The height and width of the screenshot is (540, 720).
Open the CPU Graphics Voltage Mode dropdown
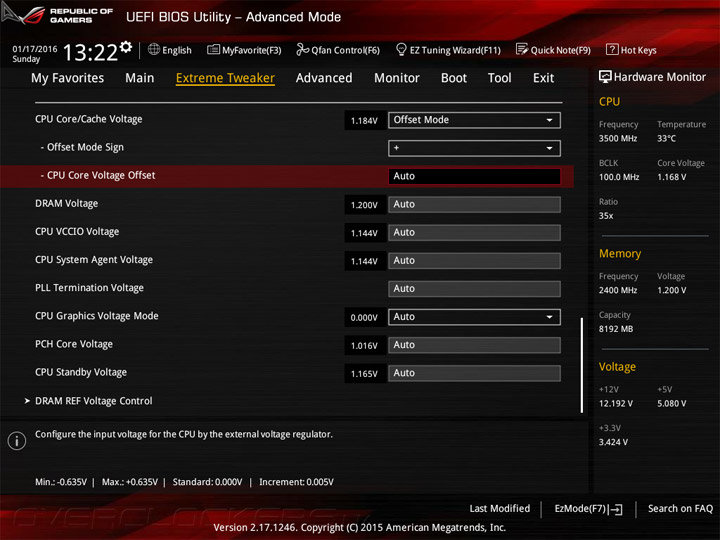(x=474, y=317)
